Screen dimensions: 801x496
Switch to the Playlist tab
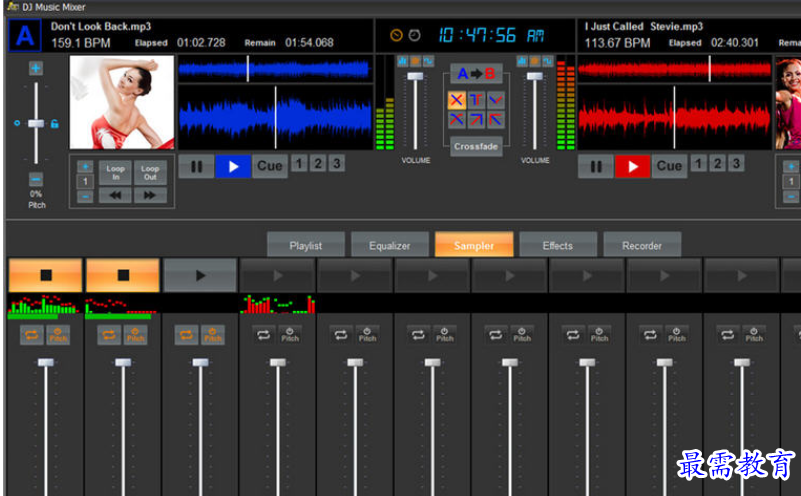coord(306,245)
